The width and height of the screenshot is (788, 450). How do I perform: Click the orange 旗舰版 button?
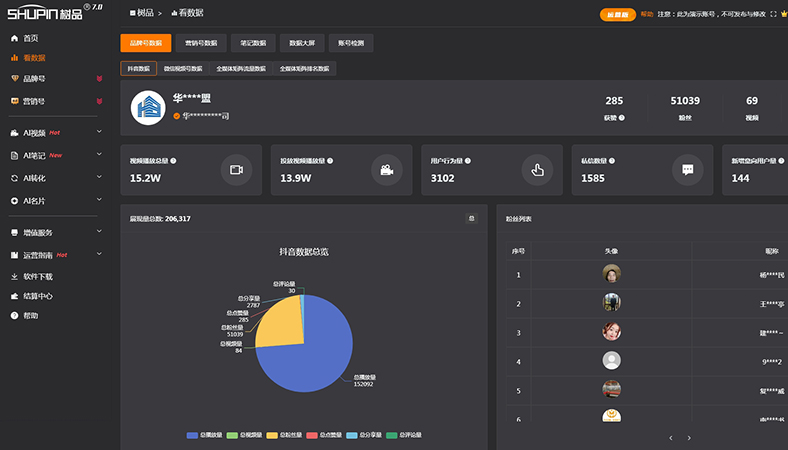coord(617,15)
